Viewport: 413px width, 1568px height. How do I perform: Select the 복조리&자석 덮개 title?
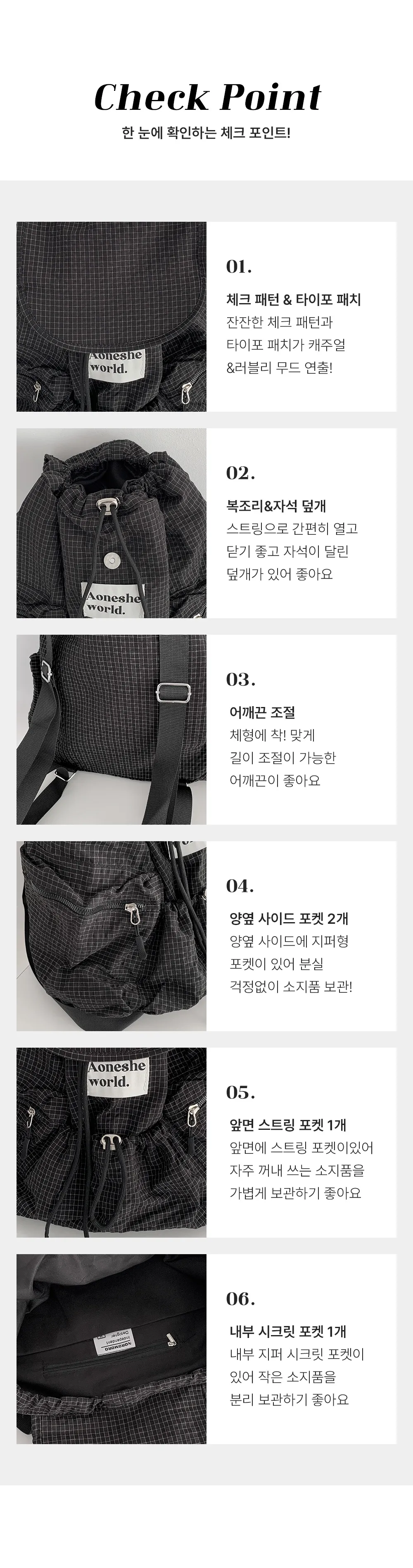[276, 506]
